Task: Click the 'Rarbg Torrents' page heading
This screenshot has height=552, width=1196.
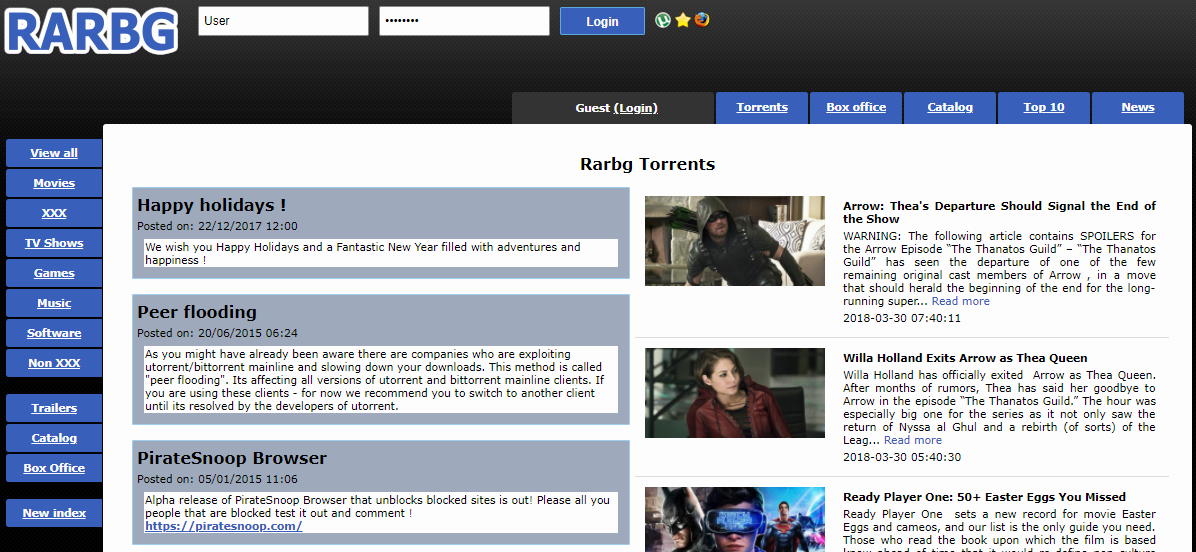Action: tap(648, 164)
